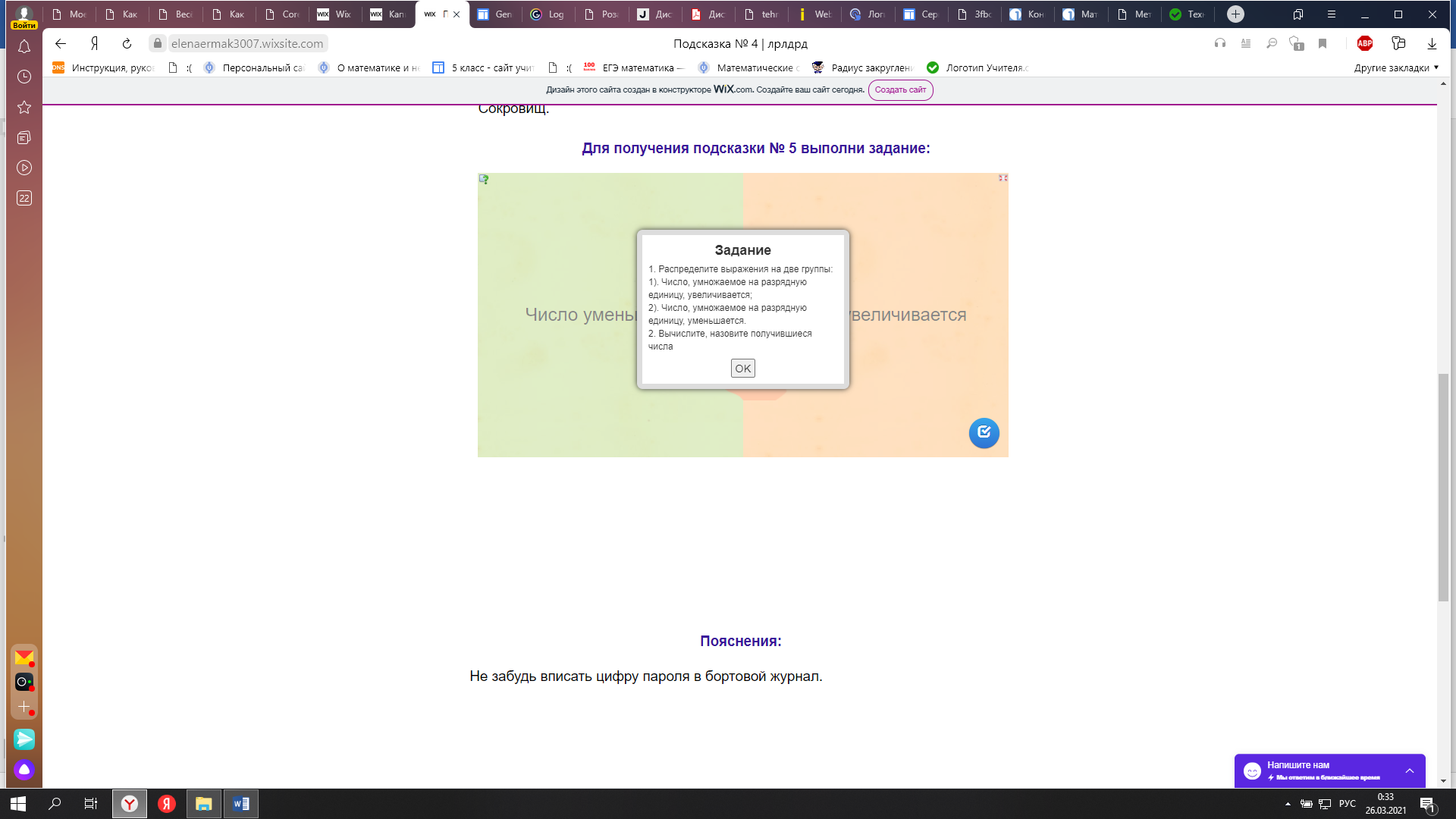Viewport: 1456px width, 819px height.
Task: Click the bookmark page icon
Action: pos(1323,43)
